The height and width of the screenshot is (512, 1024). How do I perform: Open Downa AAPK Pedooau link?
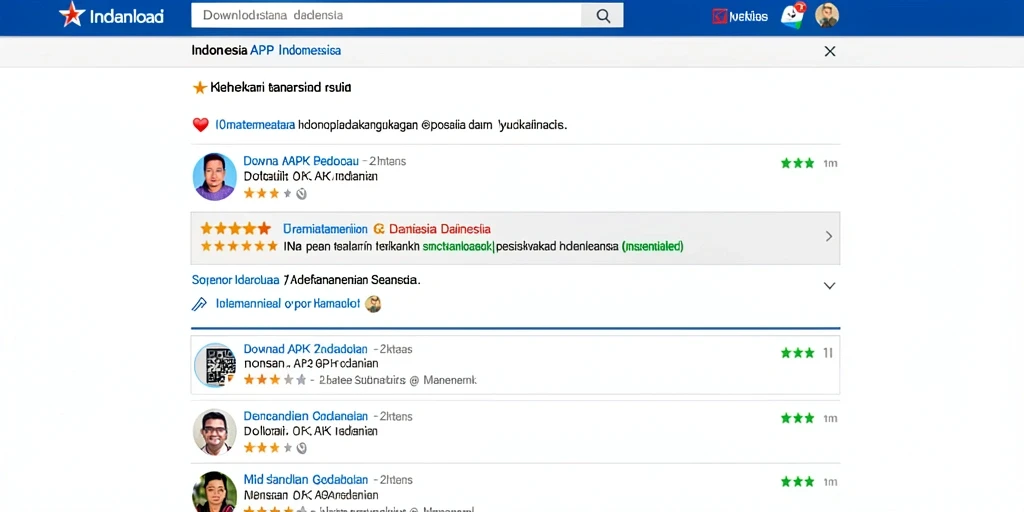point(301,161)
